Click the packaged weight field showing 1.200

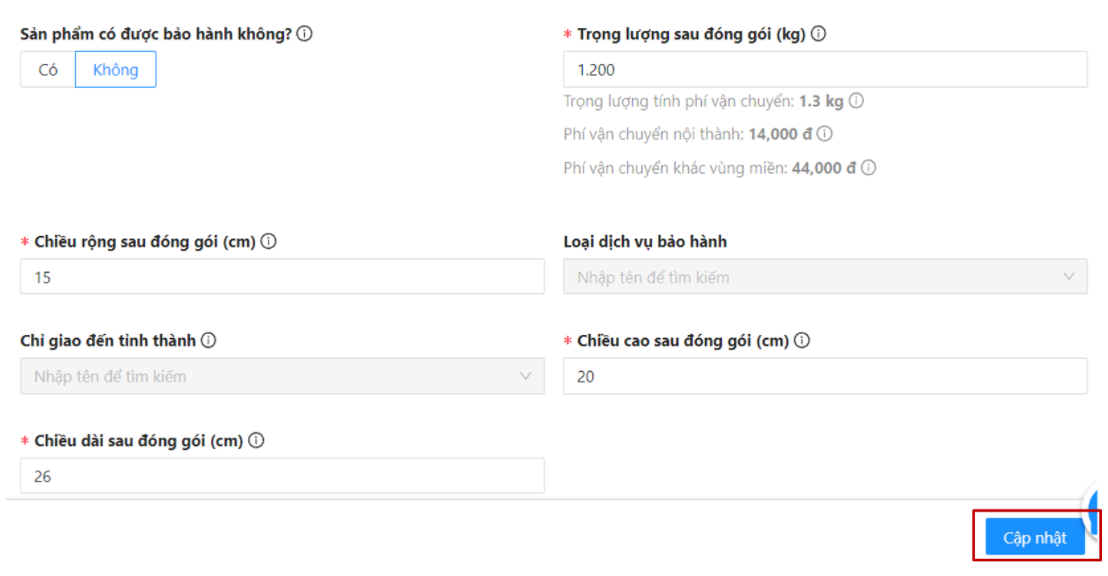(x=824, y=70)
